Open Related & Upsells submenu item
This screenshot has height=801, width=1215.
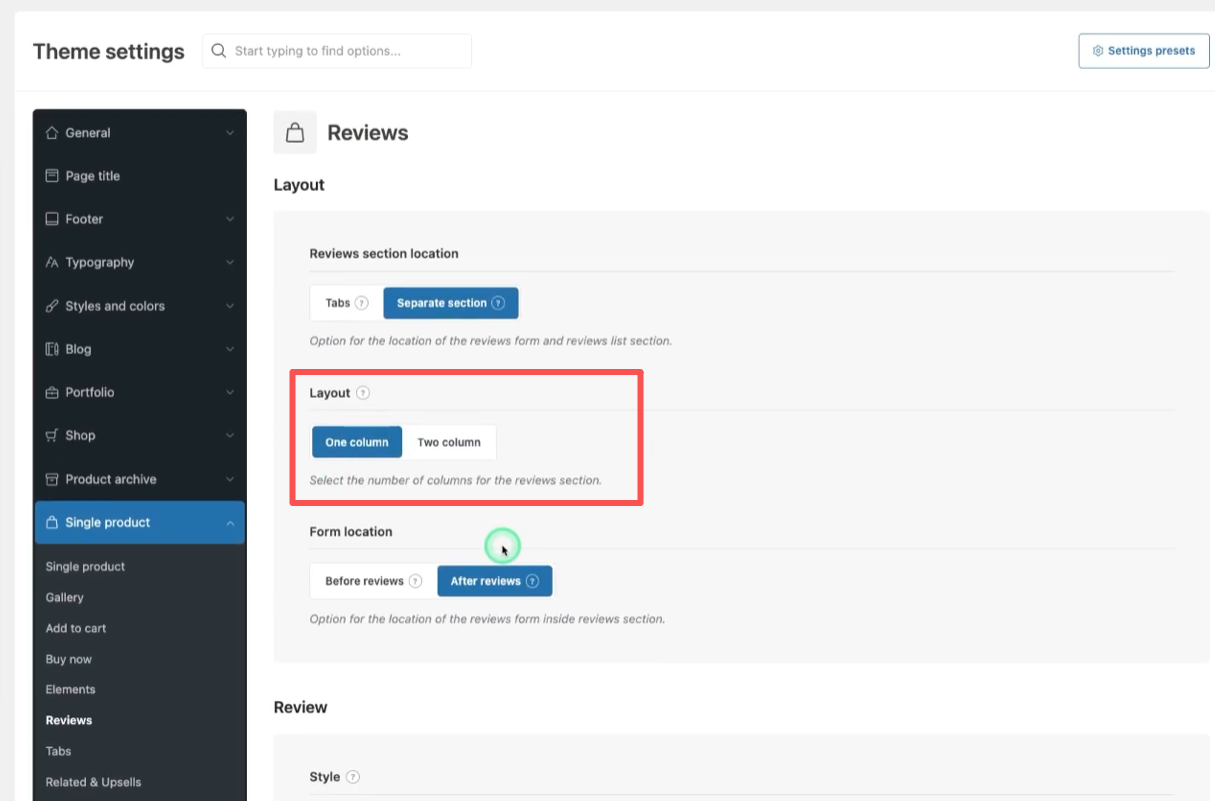93,782
